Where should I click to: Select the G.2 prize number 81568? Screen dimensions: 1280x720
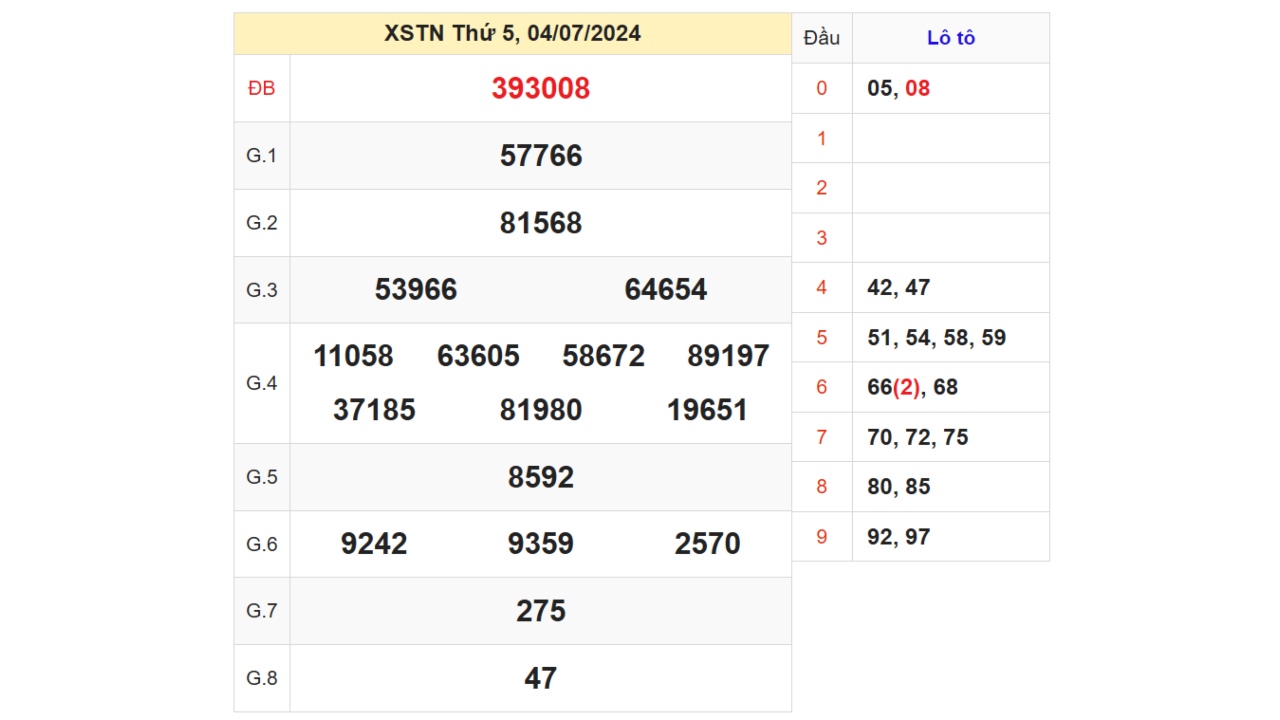coord(541,222)
